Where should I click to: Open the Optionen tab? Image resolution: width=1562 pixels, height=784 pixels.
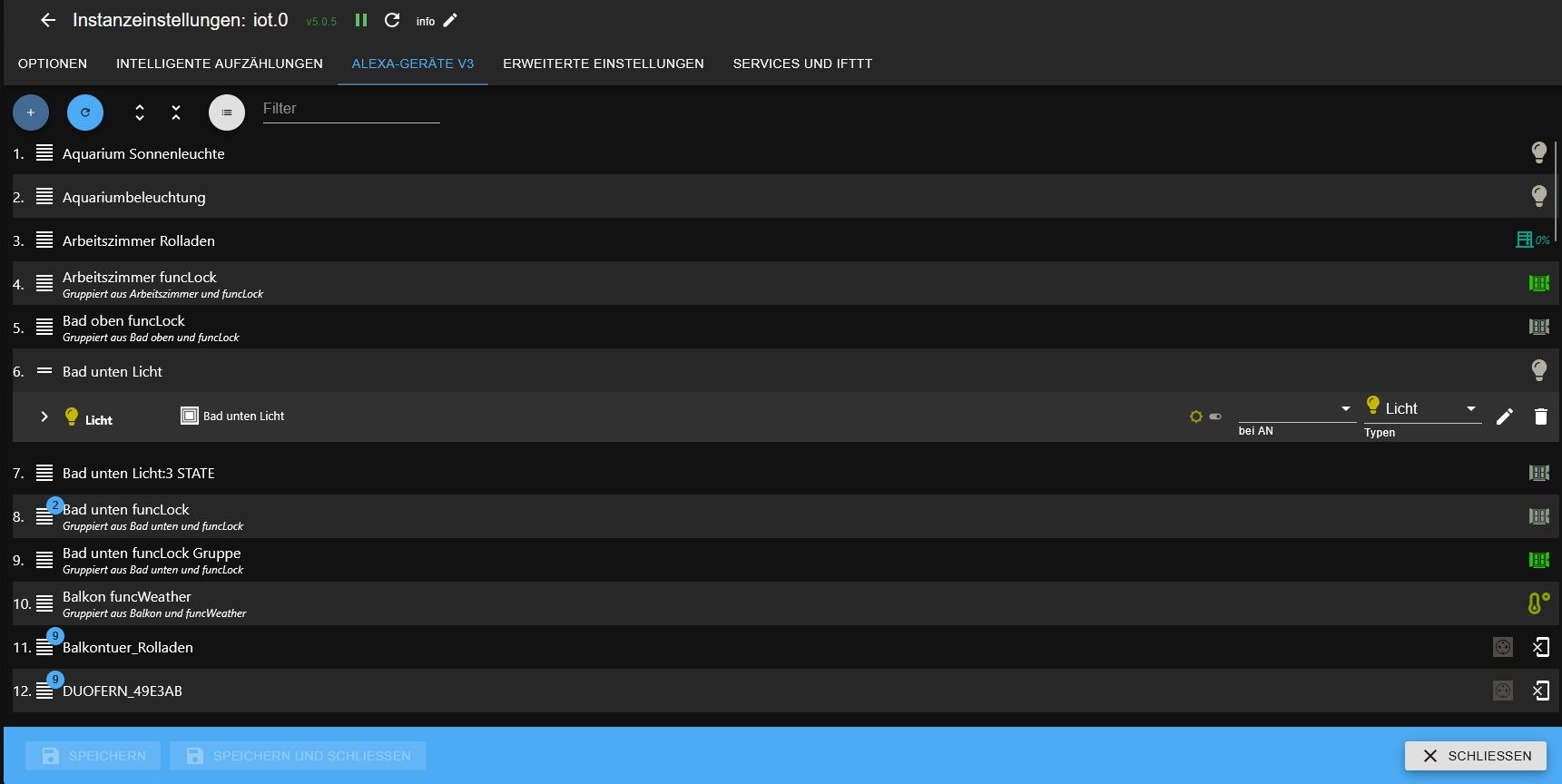(53, 64)
